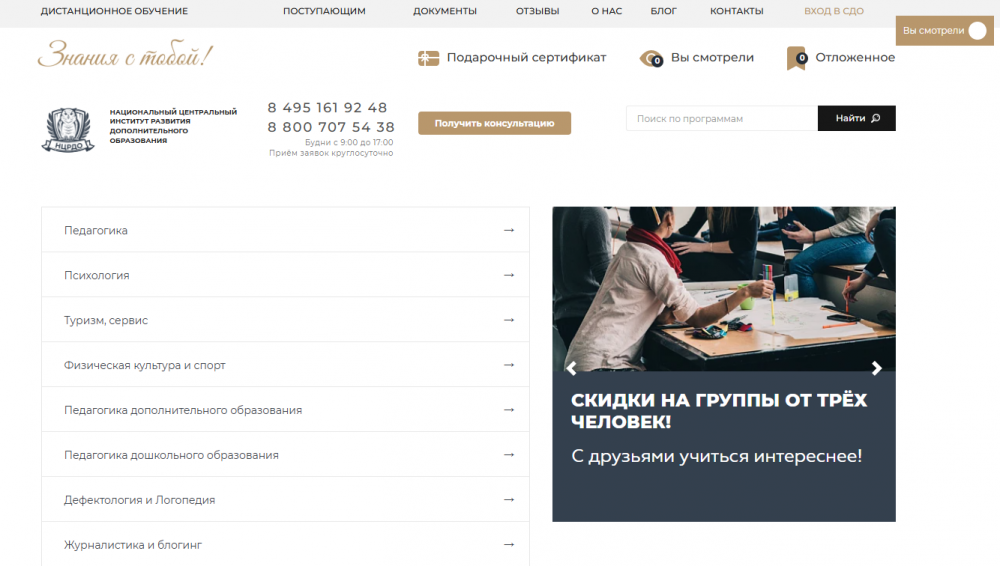The height and width of the screenshot is (566, 1000).
Task: Click the bookmark icon for saved items
Action: [796, 58]
